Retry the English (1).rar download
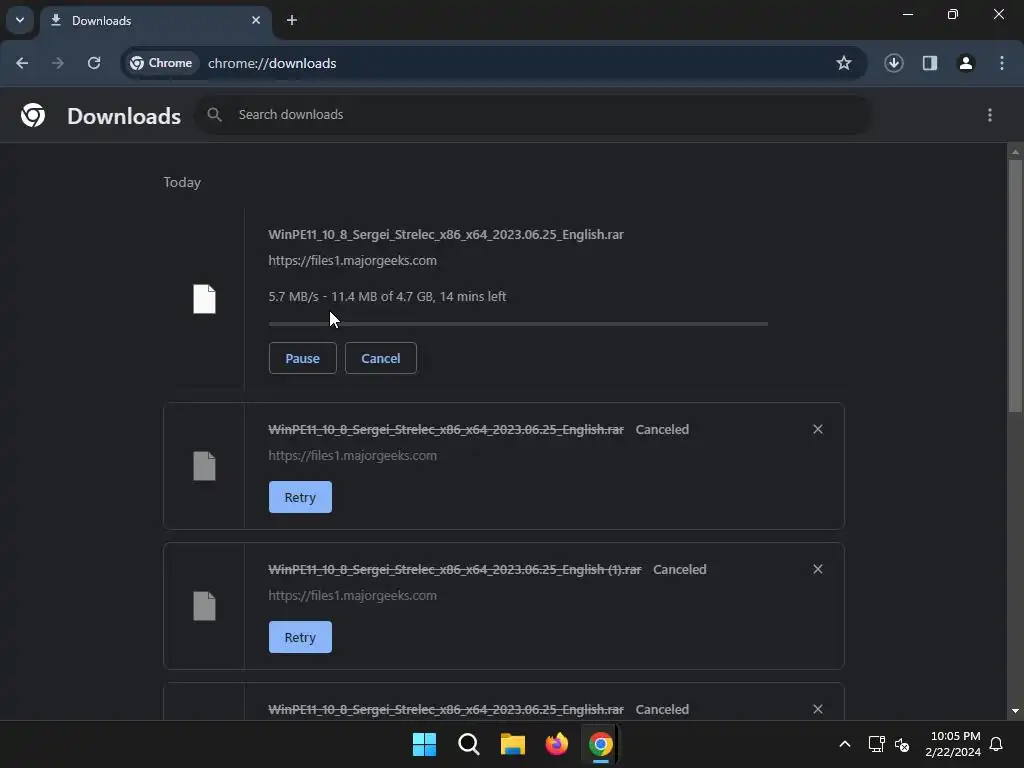The image size is (1024, 768). point(300,637)
